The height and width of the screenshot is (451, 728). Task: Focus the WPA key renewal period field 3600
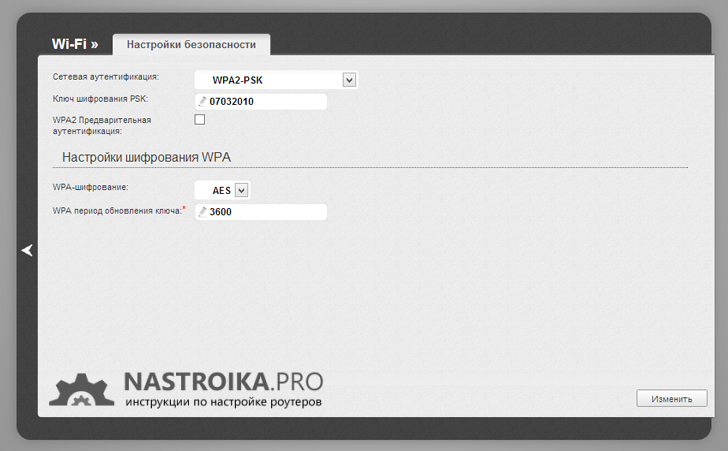(261, 212)
